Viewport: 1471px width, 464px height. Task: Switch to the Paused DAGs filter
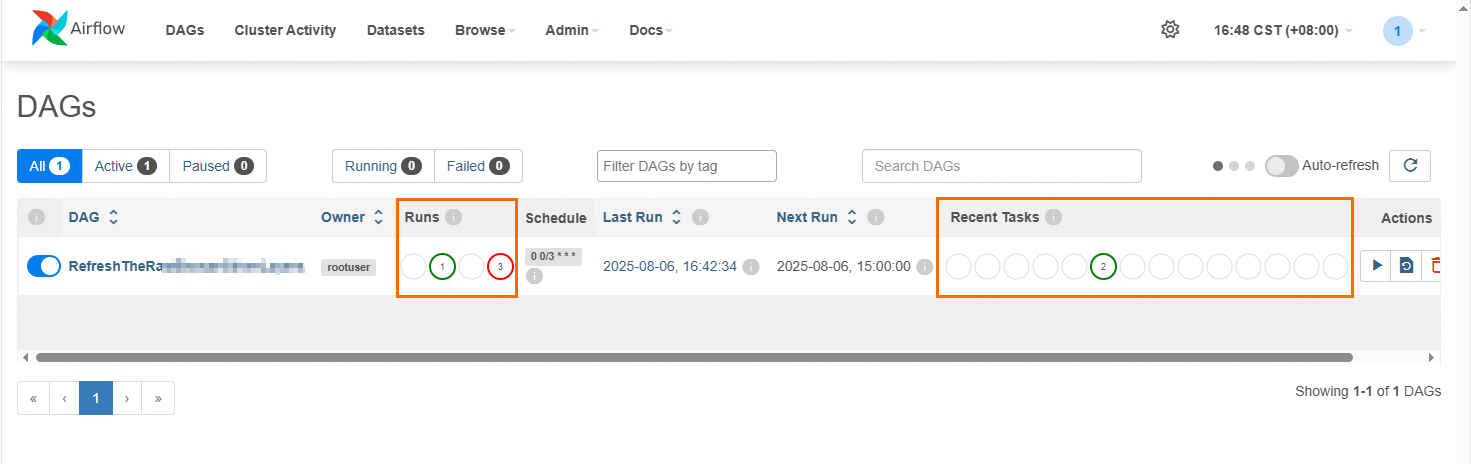(x=218, y=166)
